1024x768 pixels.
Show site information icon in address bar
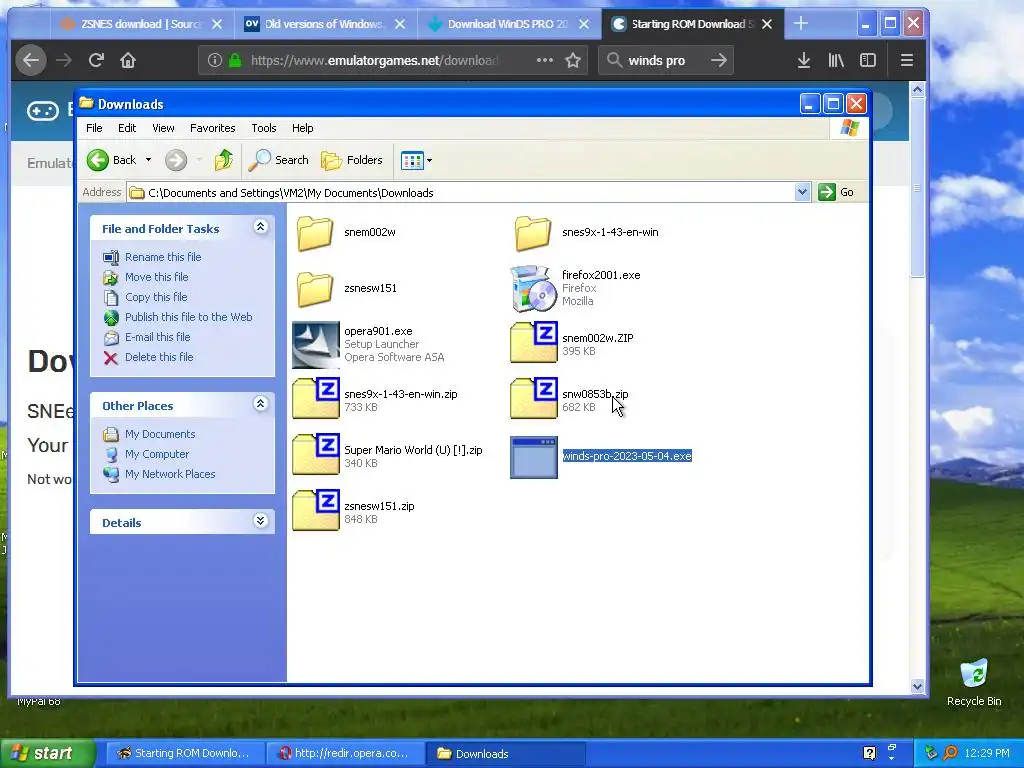pos(214,60)
